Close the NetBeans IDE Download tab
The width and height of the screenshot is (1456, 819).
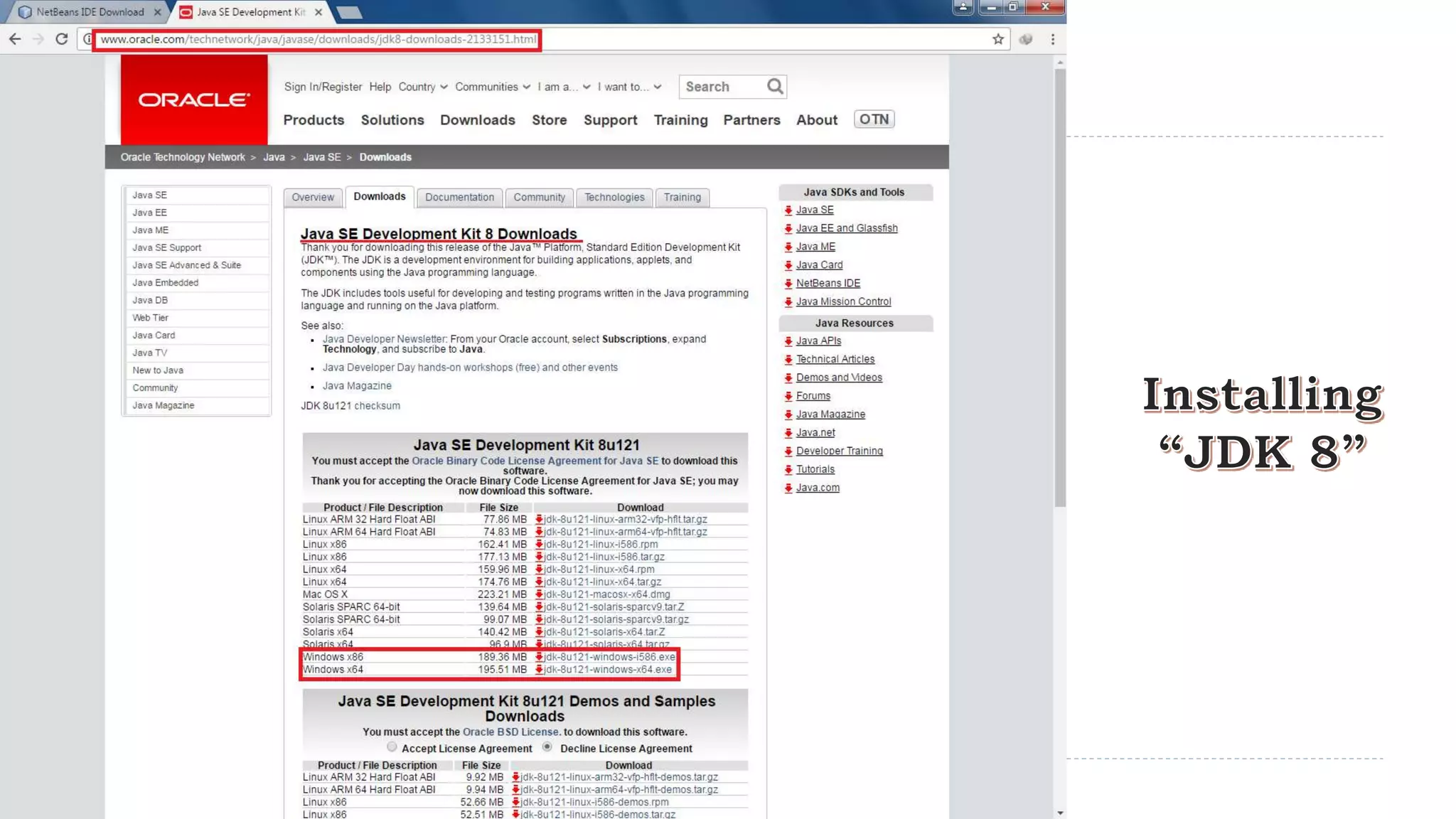tap(157, 12)
